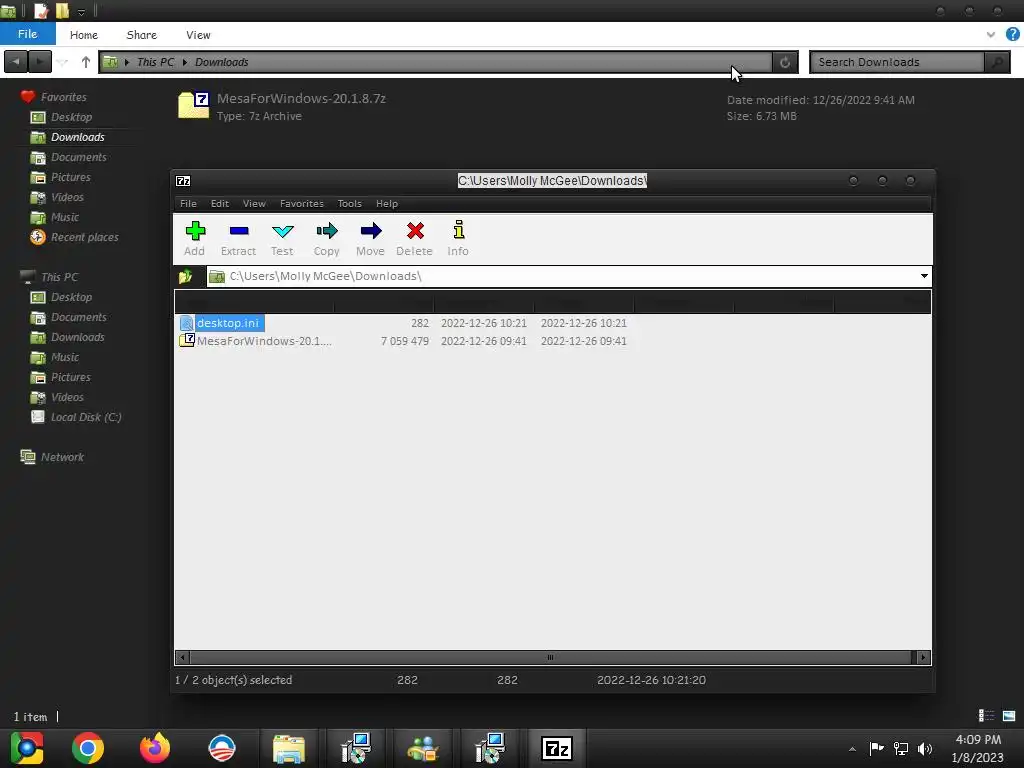Viewport: 1024px width, 768px height.
Task: Expand the 7-Zip path dropdown arrow
Action: [x=924, y=276]
